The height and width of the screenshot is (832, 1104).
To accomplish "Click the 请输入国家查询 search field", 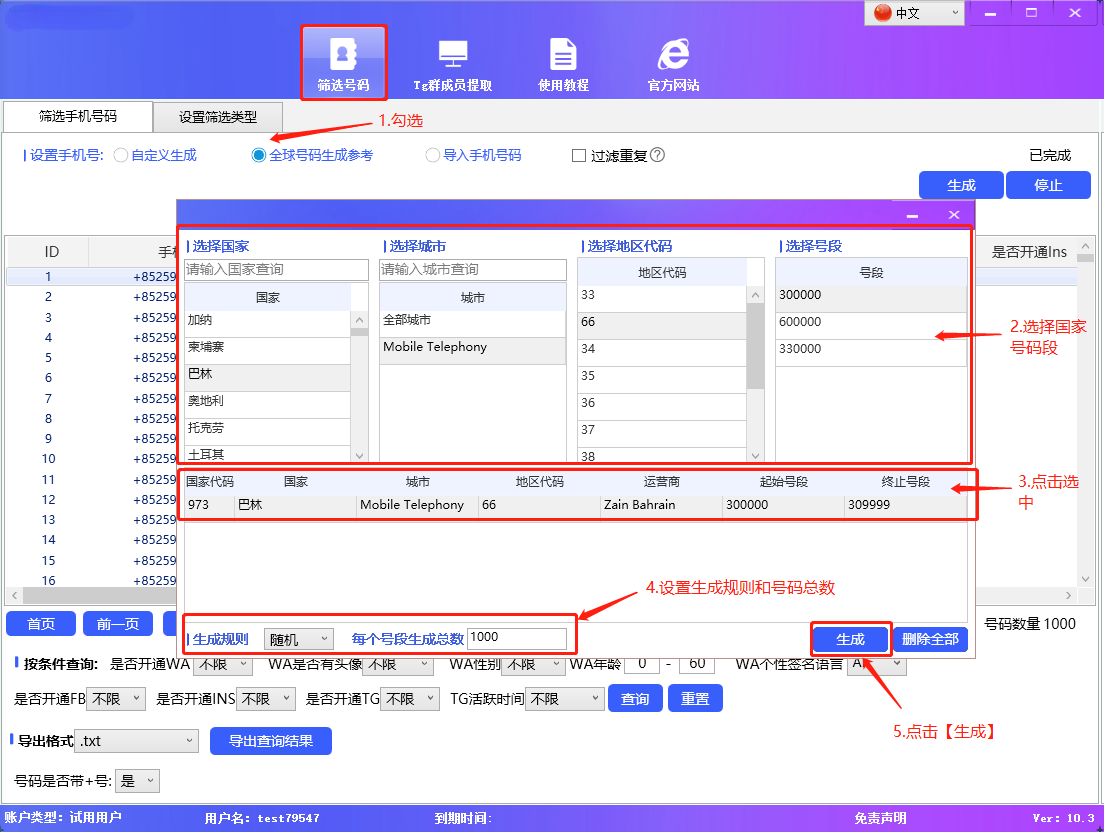I will (x=276, y=270).
